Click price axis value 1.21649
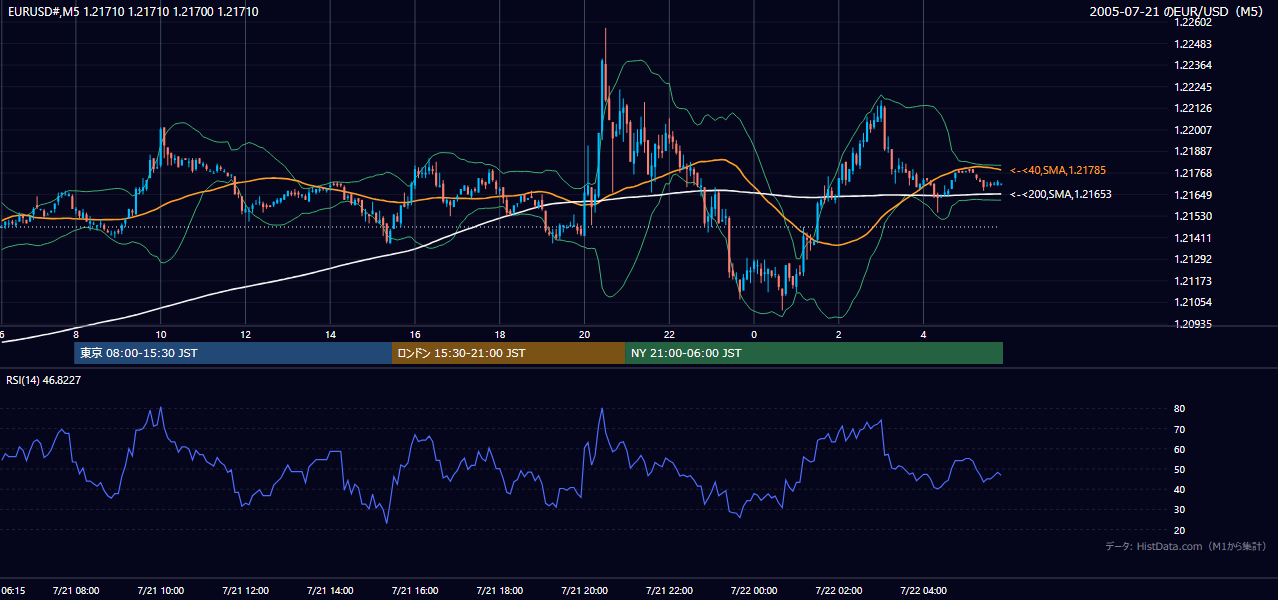The width and height of the screenshot is (1278, 600). pos(1192,195)
